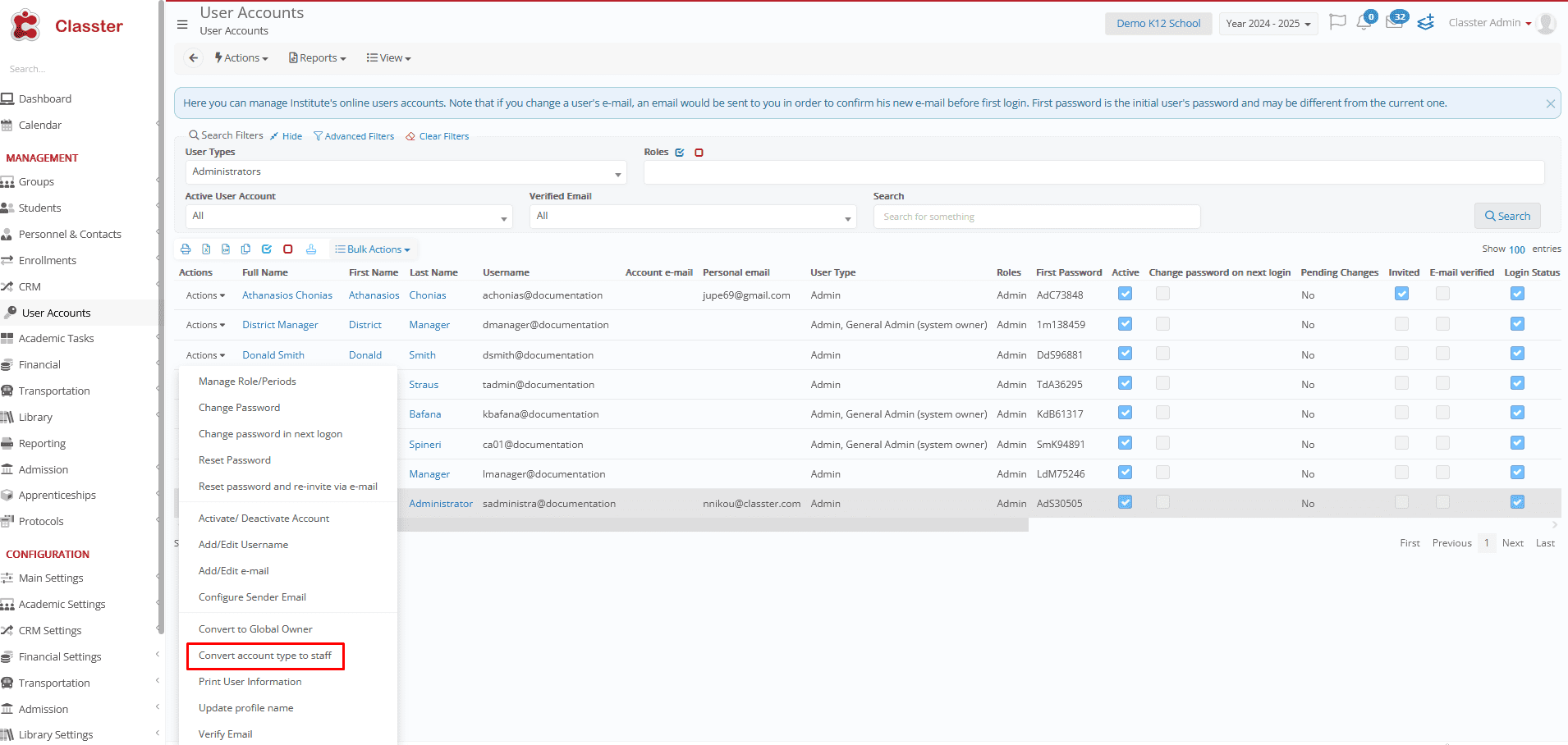
Task: Open the Classter Admin user menu
Action: point(1490,23)
